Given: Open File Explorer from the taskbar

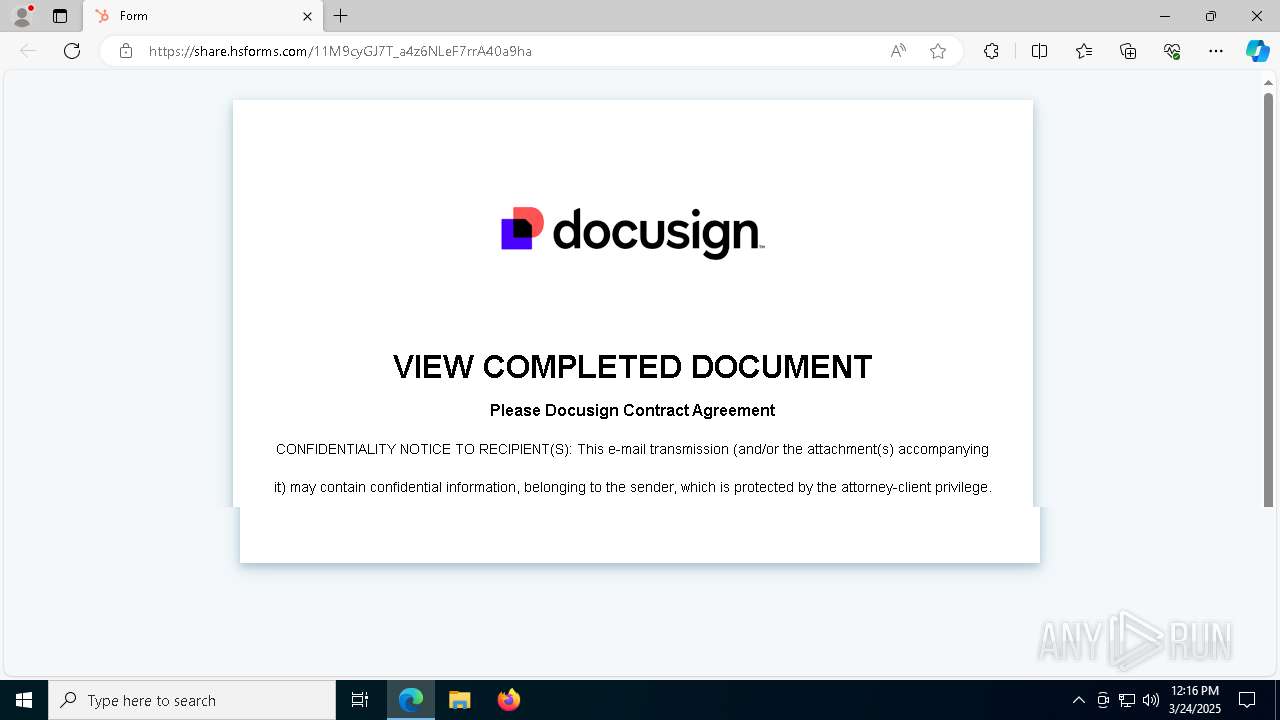Looking at the screenshot, I should (460, 700).
